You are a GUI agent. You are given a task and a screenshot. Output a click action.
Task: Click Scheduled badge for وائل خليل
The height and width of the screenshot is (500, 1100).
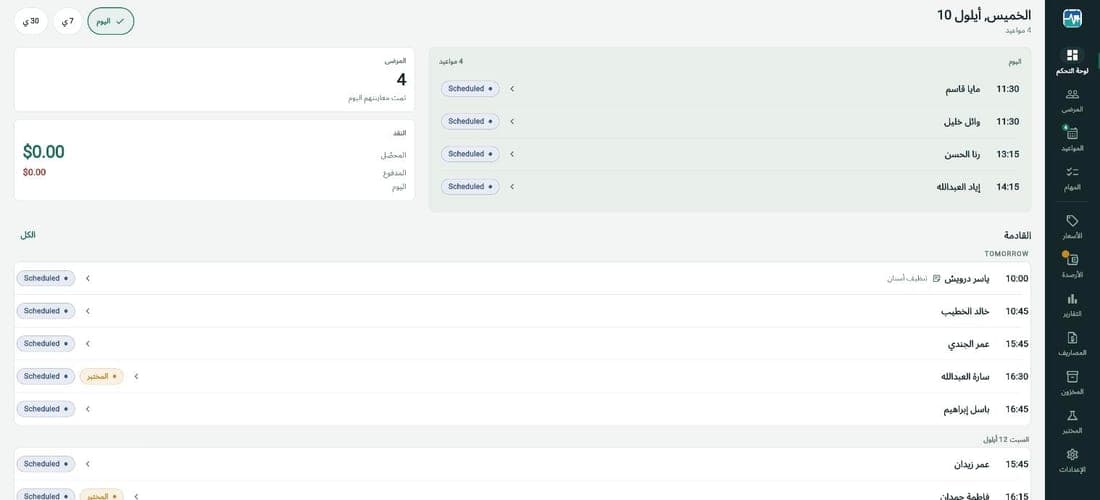(x=470, y=121)
